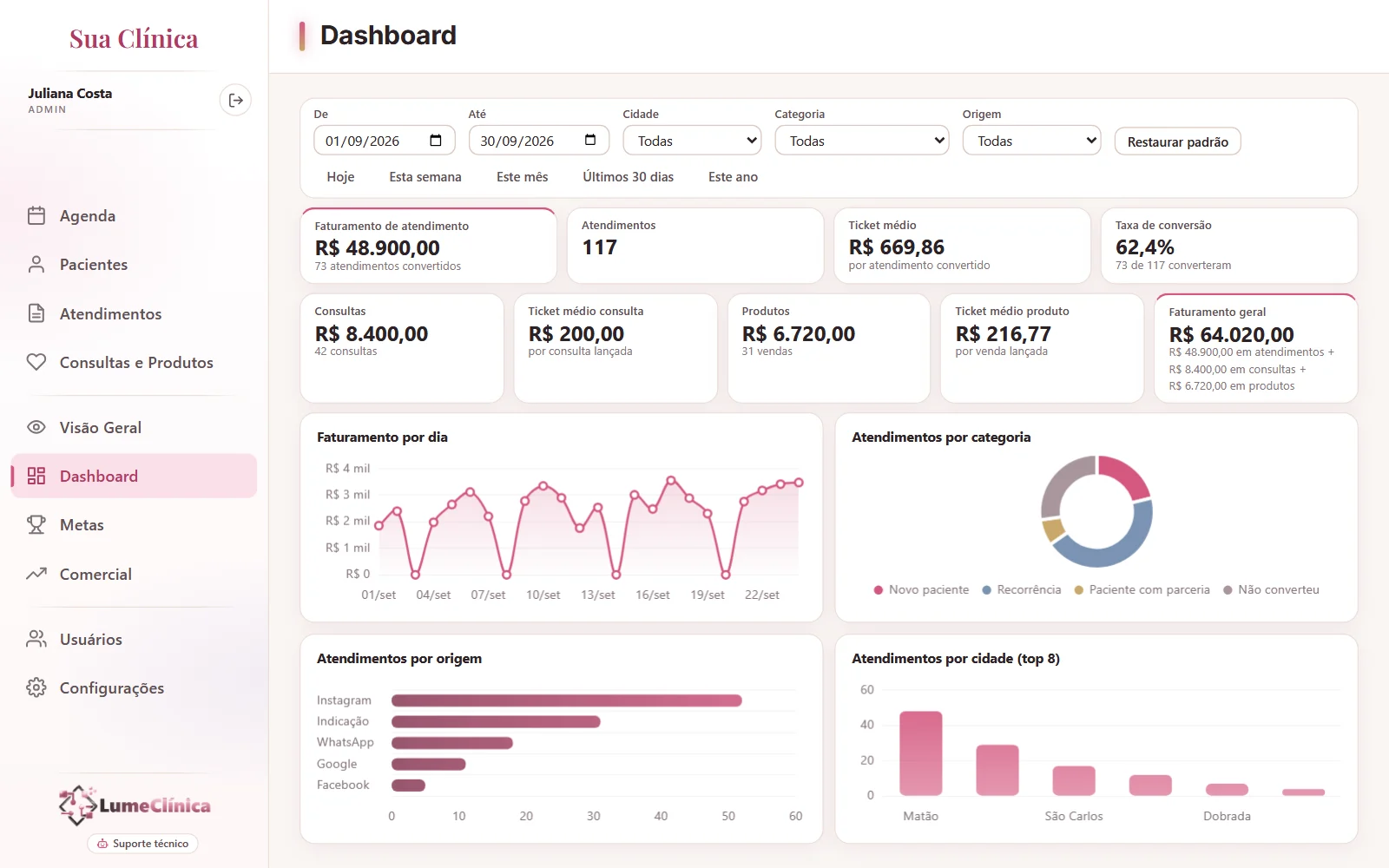Screen dimensions: 1389x868
Task: Click the De date input 01/09/2026
Action: point(385,141)
